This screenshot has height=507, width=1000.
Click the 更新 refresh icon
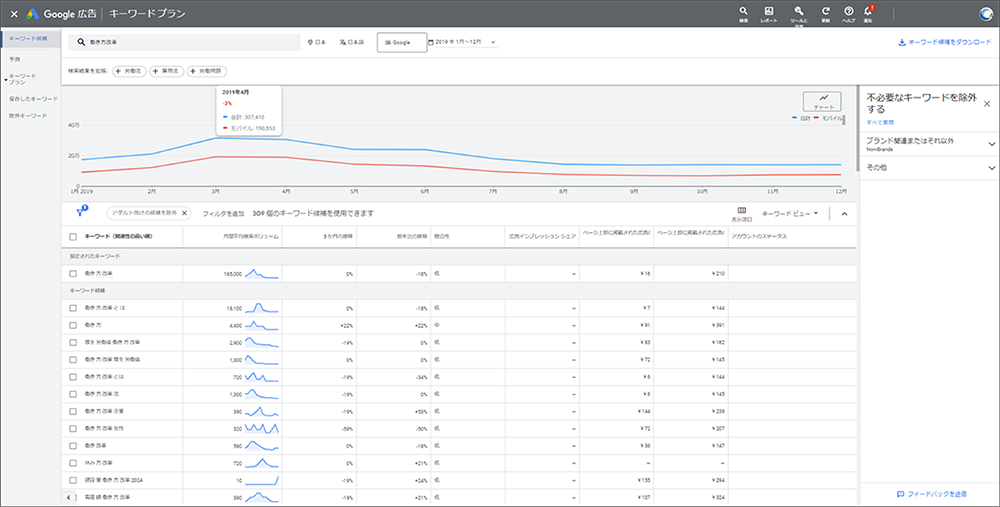825,11
